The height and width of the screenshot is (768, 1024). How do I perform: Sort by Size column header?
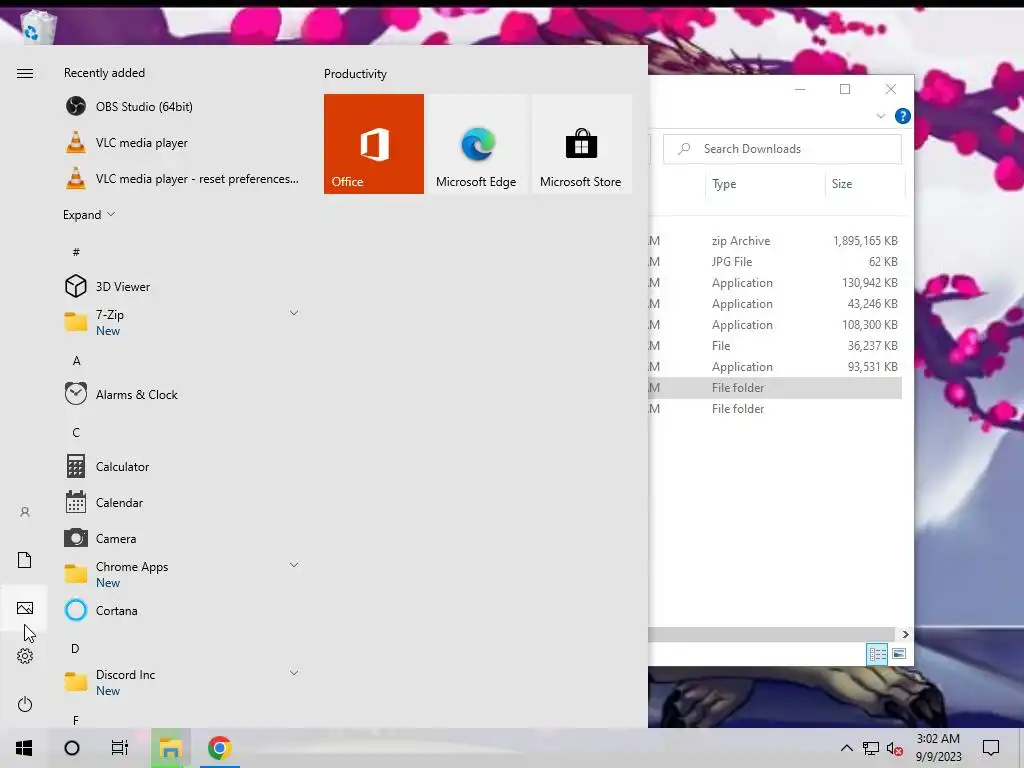865,184
